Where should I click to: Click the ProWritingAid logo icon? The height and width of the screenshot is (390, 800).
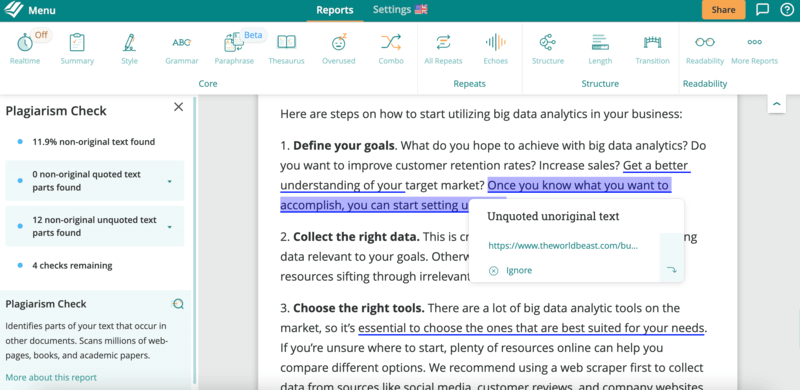coord(13,10)
